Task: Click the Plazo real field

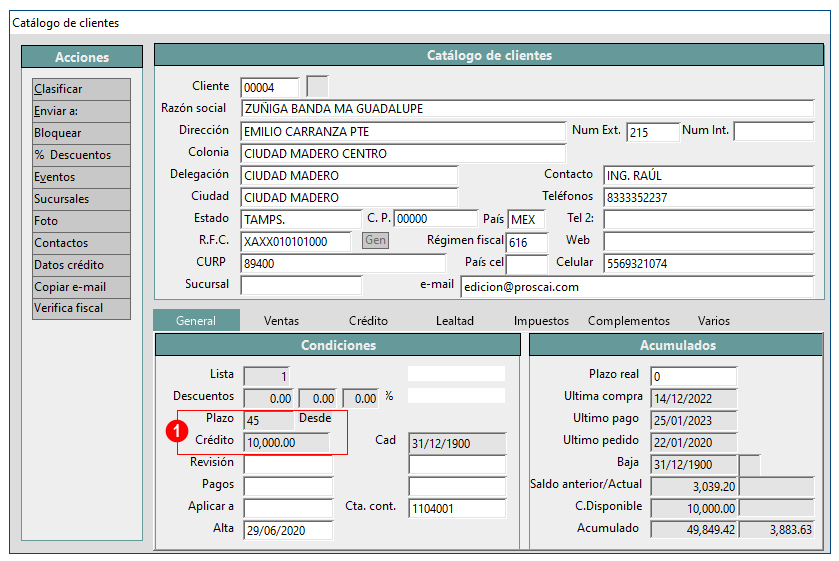Action: (693, 376)
